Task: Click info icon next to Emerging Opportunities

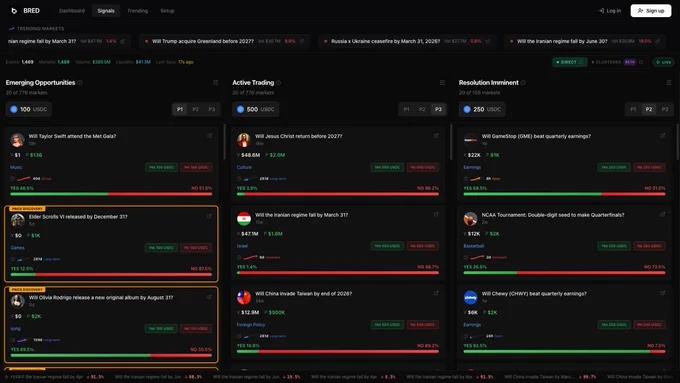Action: pos(80,82)
